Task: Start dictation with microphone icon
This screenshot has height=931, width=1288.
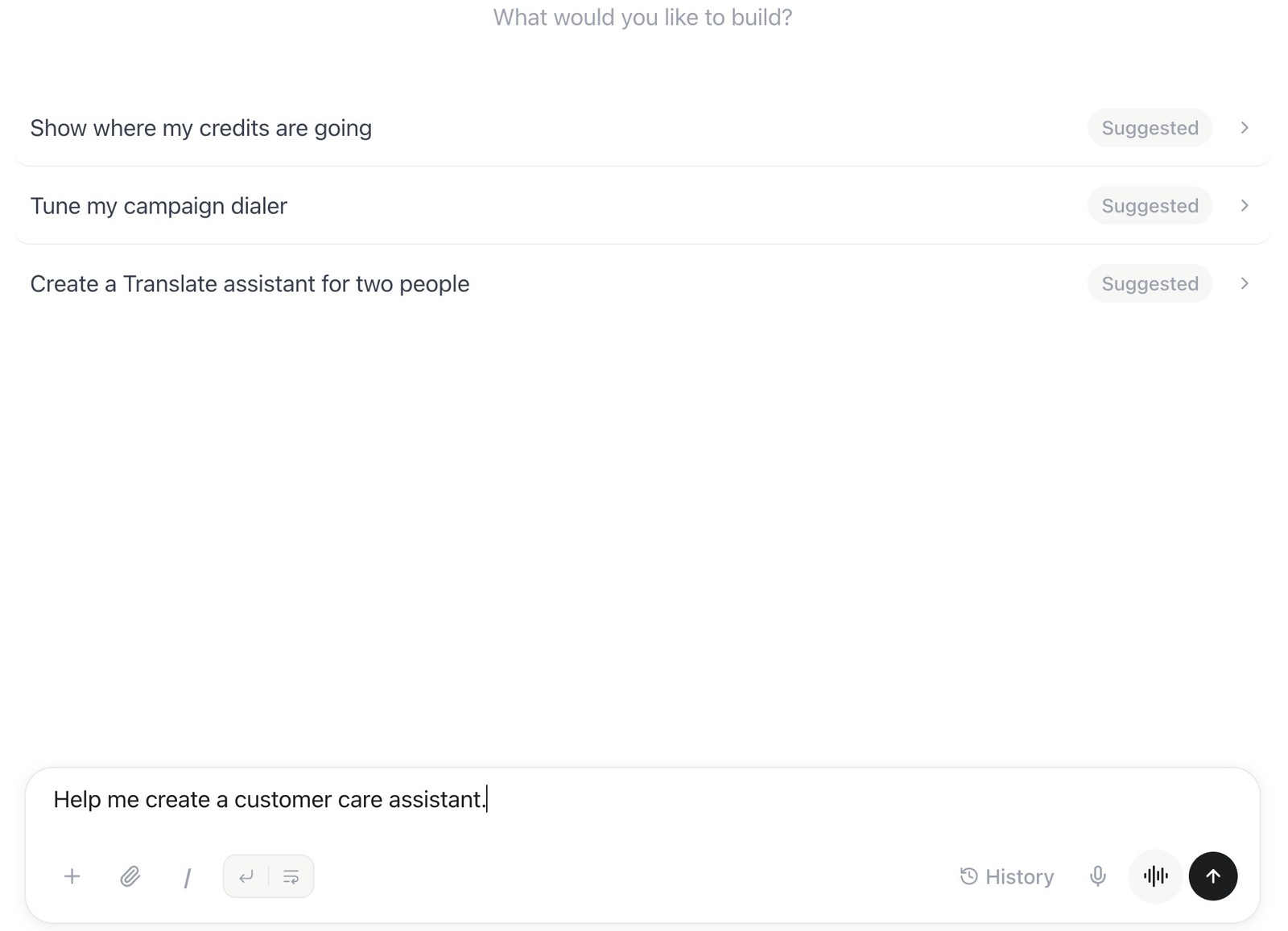Action: [x=1097, y=876]
